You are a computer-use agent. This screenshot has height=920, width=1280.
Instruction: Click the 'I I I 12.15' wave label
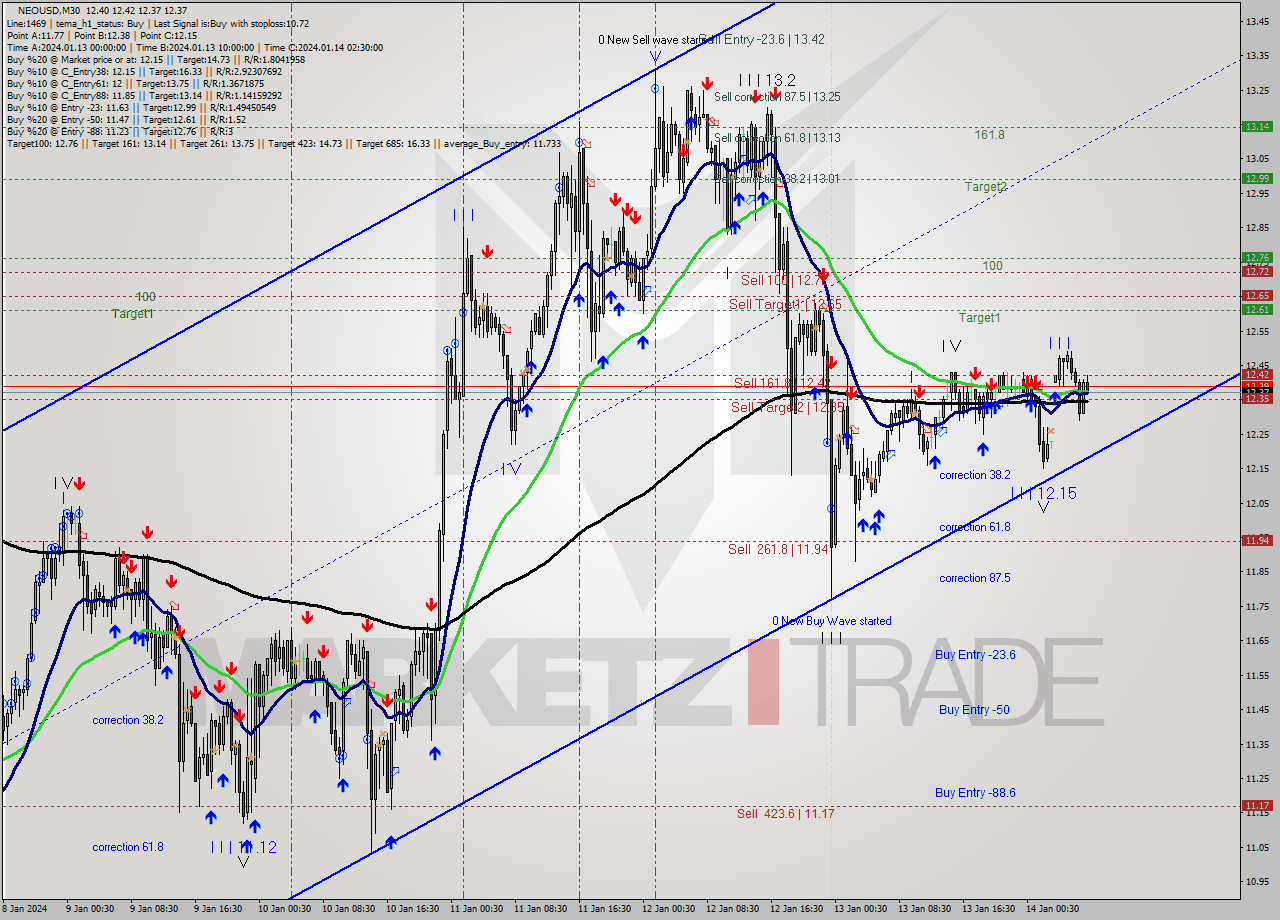(x=1043, y=494)
